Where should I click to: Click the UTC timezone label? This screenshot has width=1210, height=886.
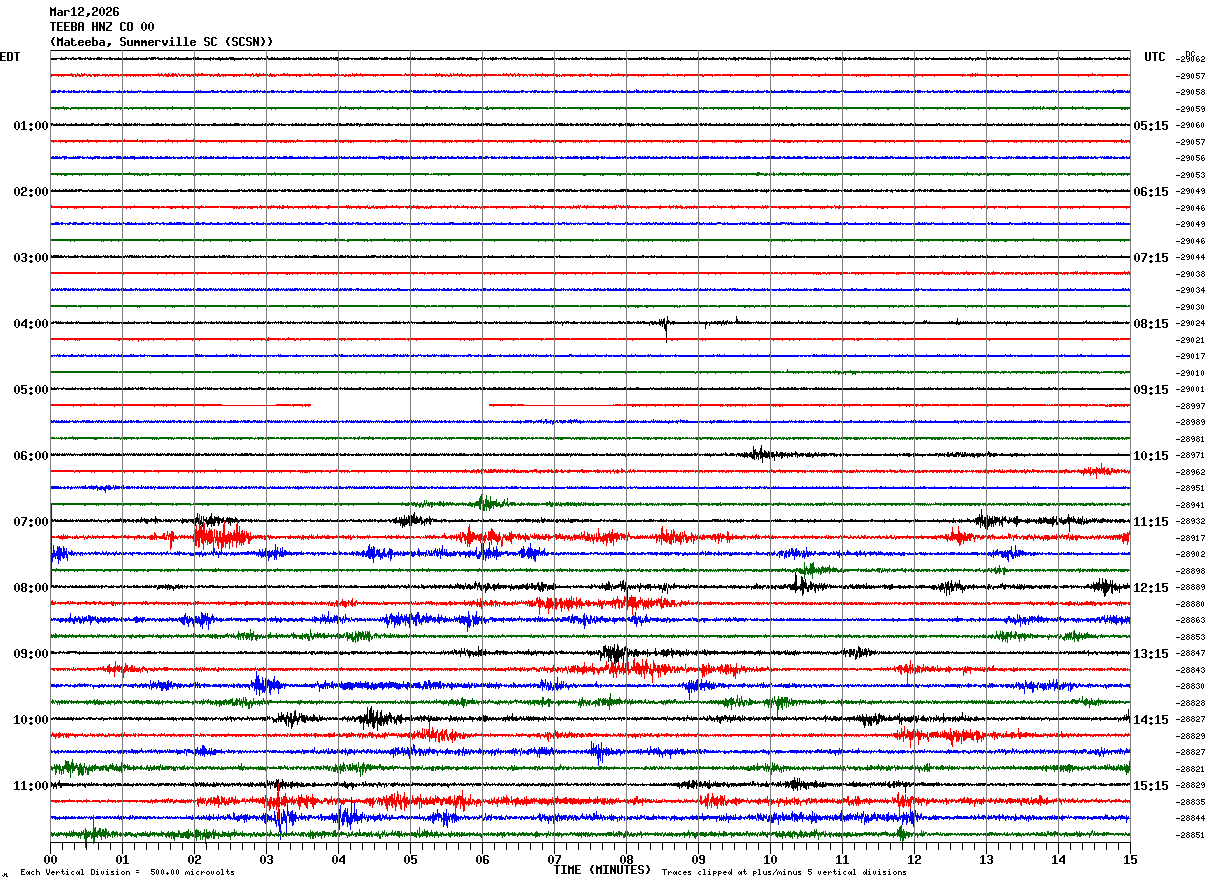pos(1155,57)
